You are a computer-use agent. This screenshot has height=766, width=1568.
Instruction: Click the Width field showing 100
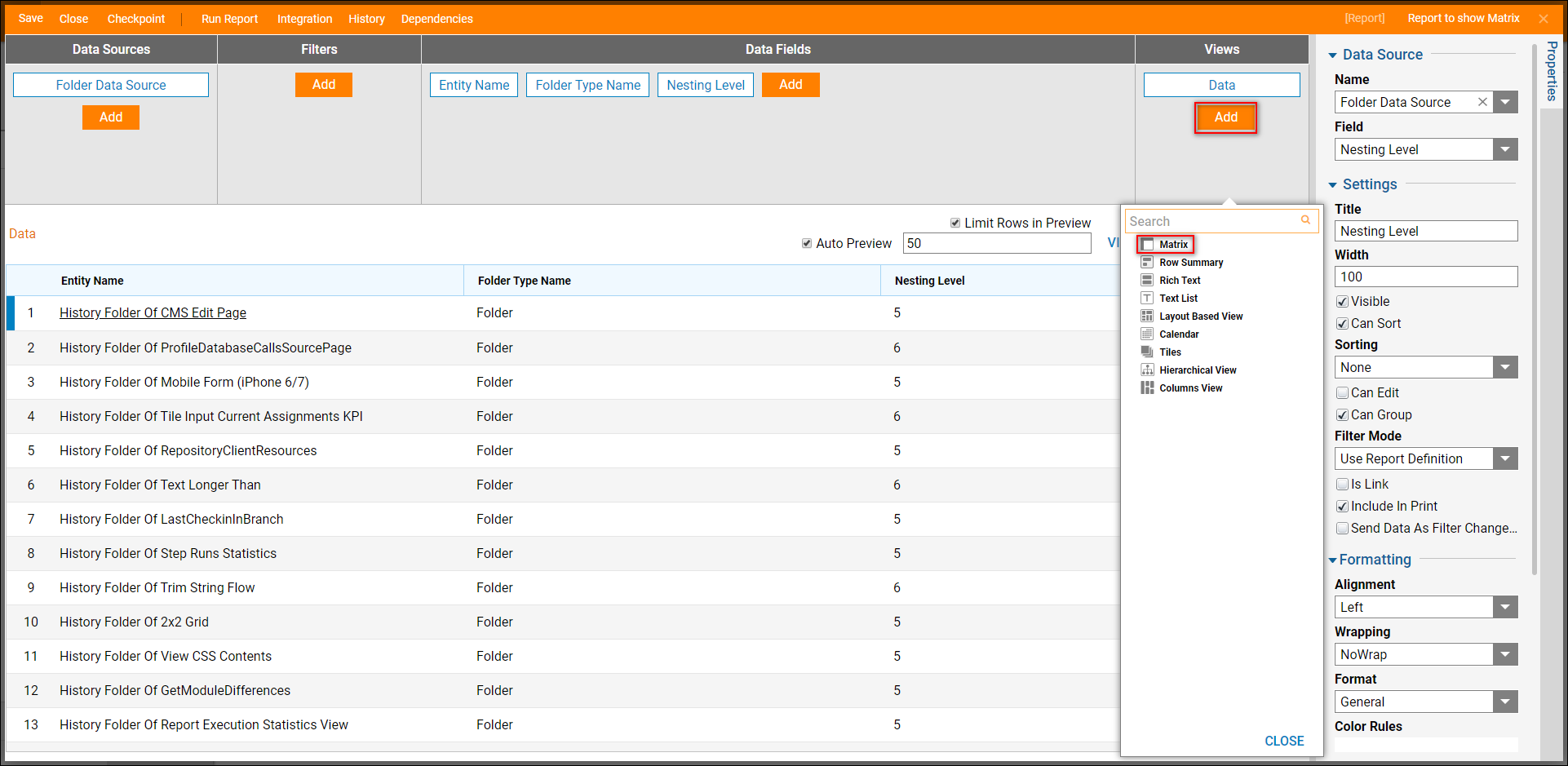tap(1426, 277)
